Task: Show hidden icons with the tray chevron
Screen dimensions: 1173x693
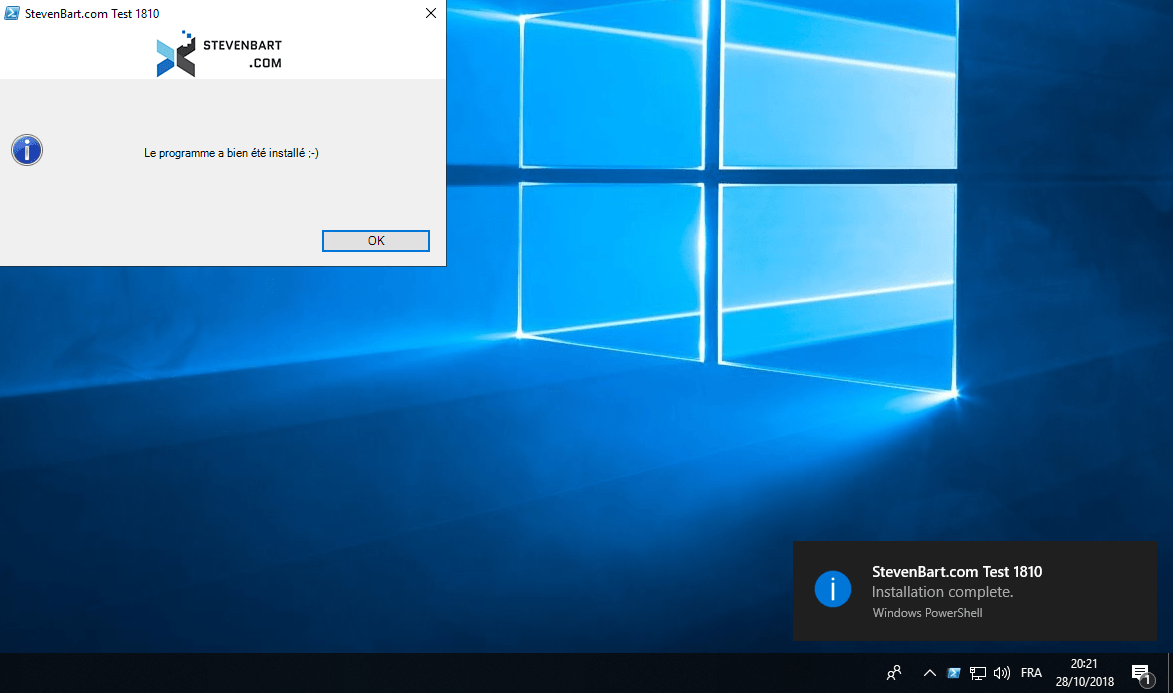Action: tap(930, 673)
